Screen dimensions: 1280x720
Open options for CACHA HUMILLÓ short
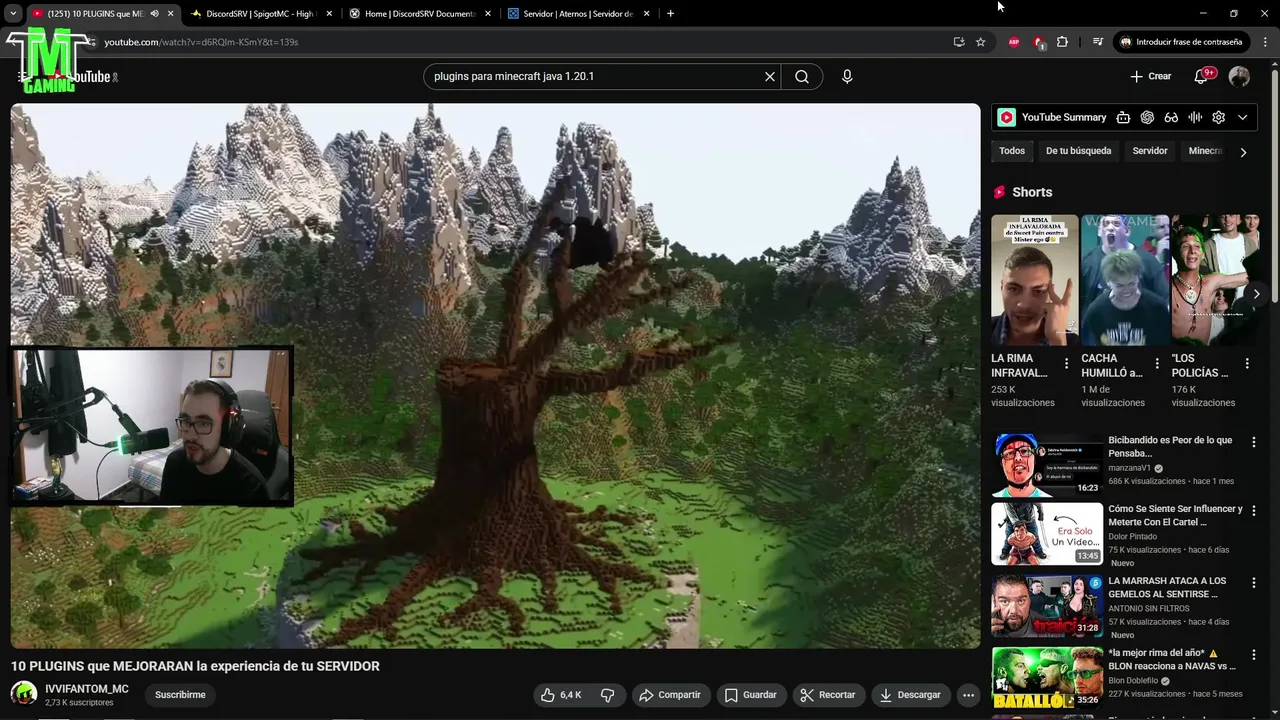[1157, 364]
